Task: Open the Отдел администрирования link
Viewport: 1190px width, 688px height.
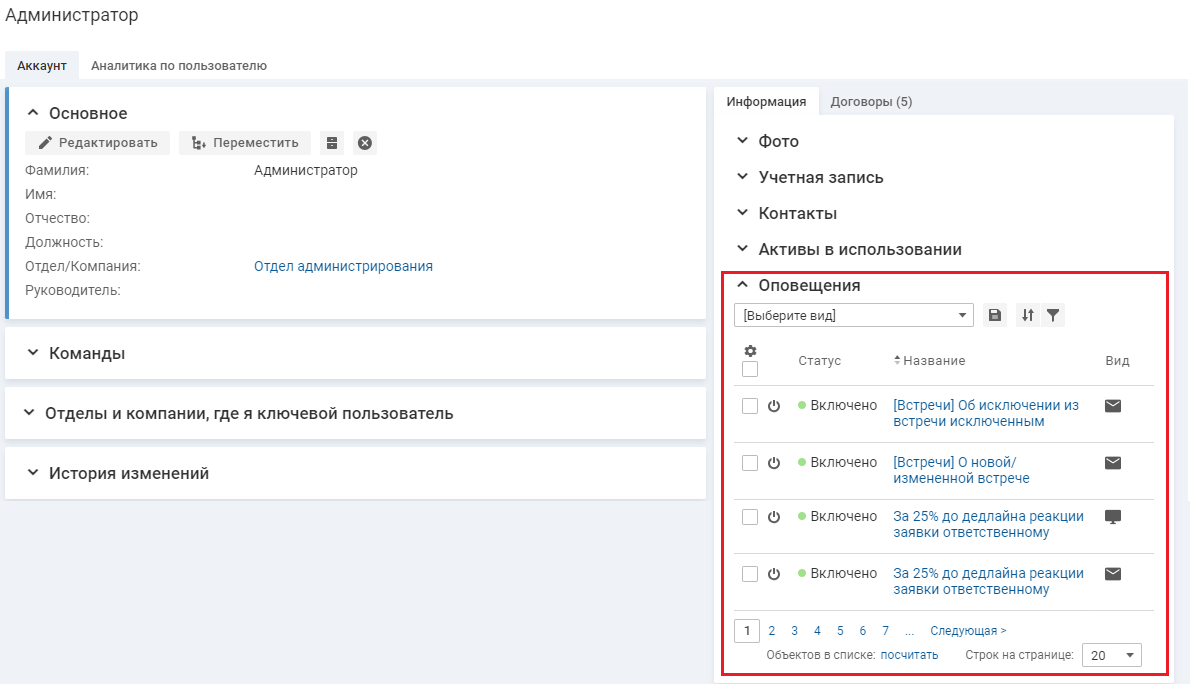Action: point(343,266)
